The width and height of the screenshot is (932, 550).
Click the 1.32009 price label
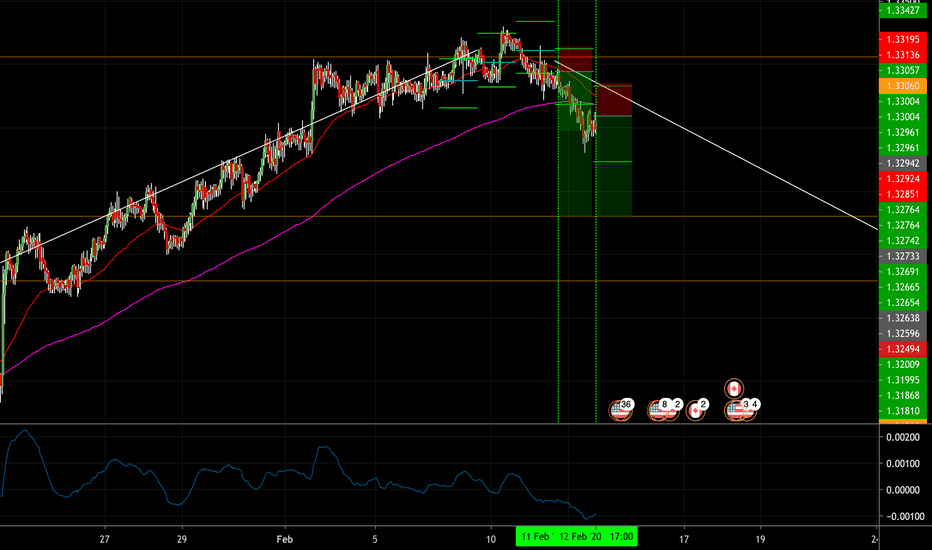(x=903, y=364)
